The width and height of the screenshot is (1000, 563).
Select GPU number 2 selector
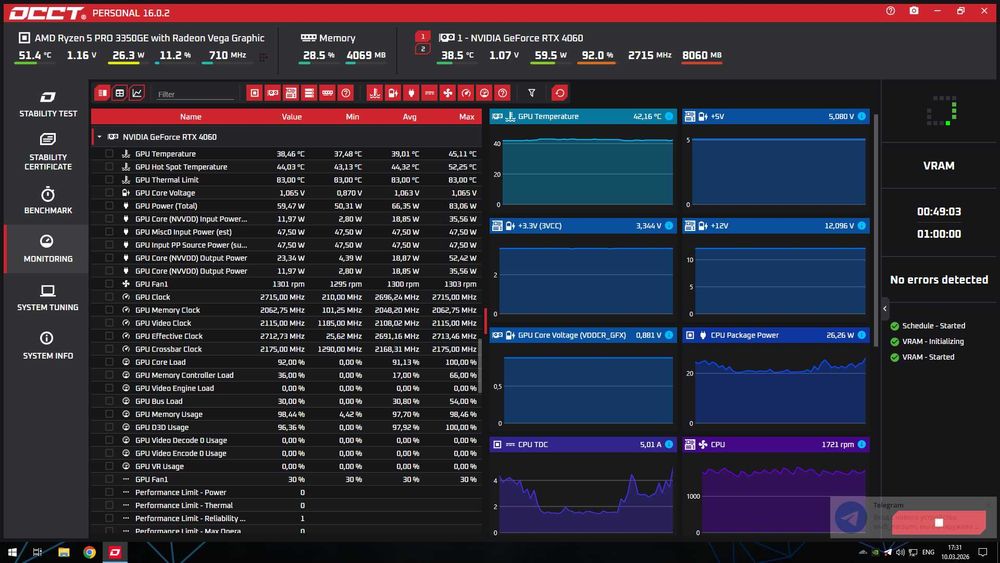point(422,49)
